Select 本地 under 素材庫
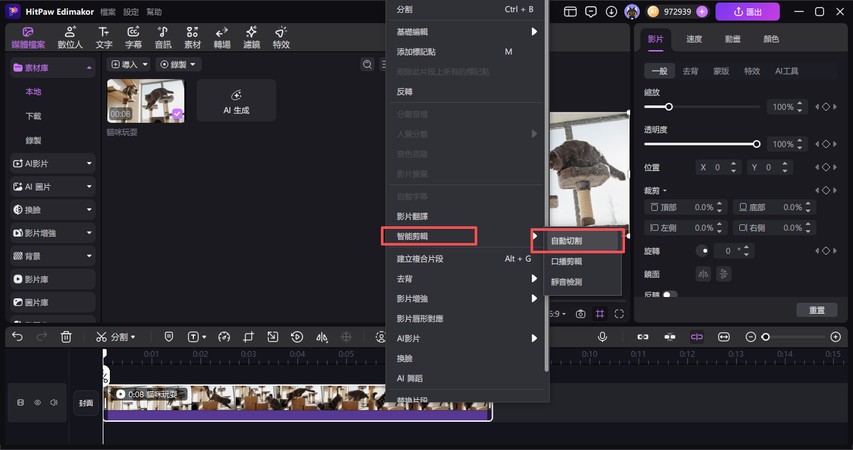The image size is (853, 450). 33,92
